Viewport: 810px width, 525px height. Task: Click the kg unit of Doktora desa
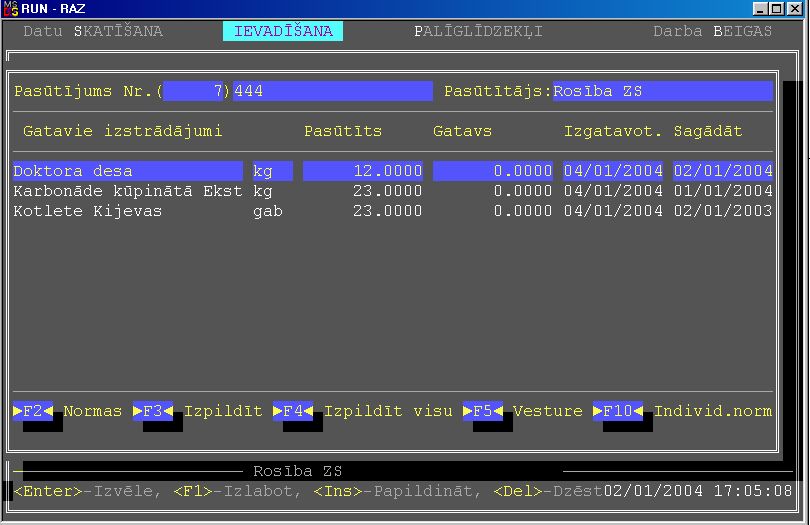pyautogui.click(x=273, y=171)
